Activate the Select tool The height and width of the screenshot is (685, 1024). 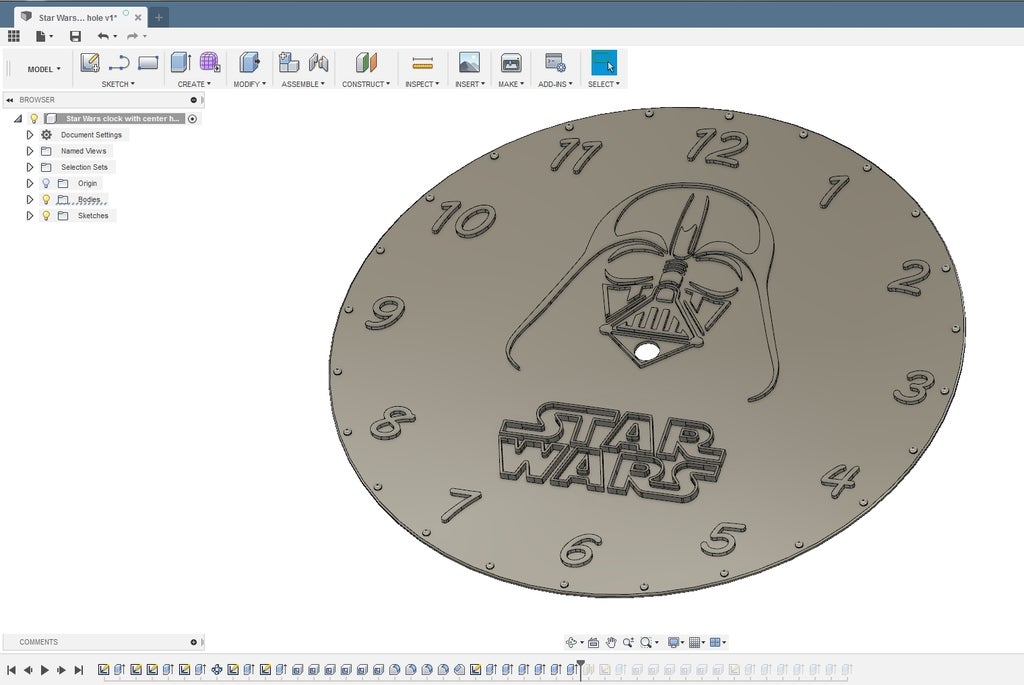604,63
